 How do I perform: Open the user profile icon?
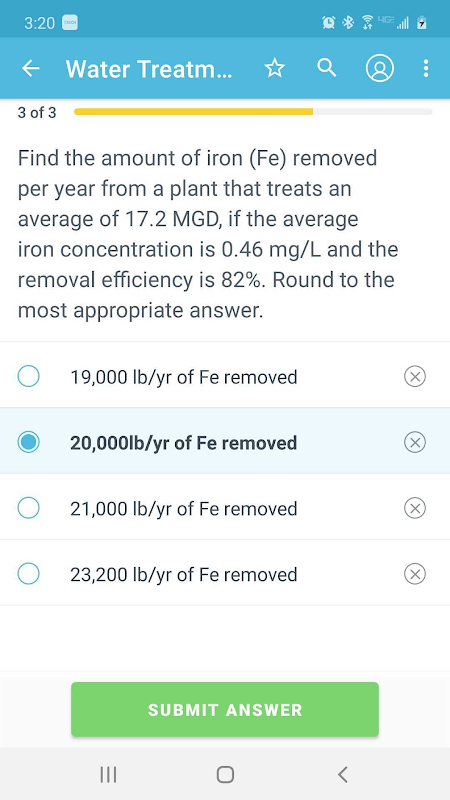380,68
